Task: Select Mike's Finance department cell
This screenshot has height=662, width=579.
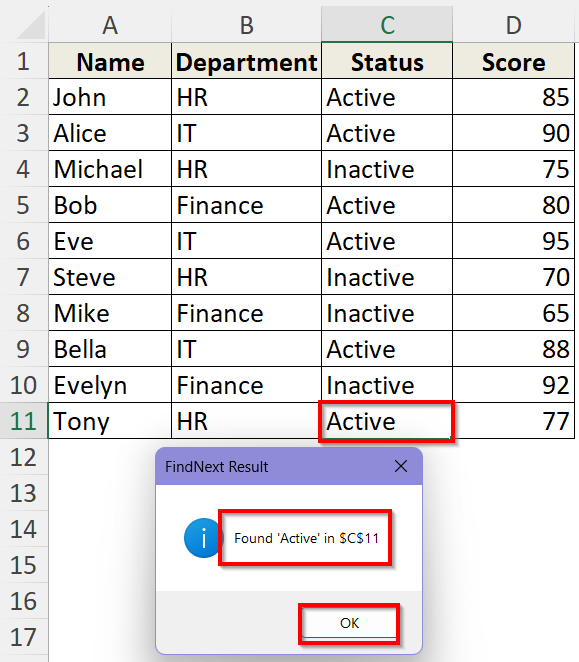Action: pos(246,313)
